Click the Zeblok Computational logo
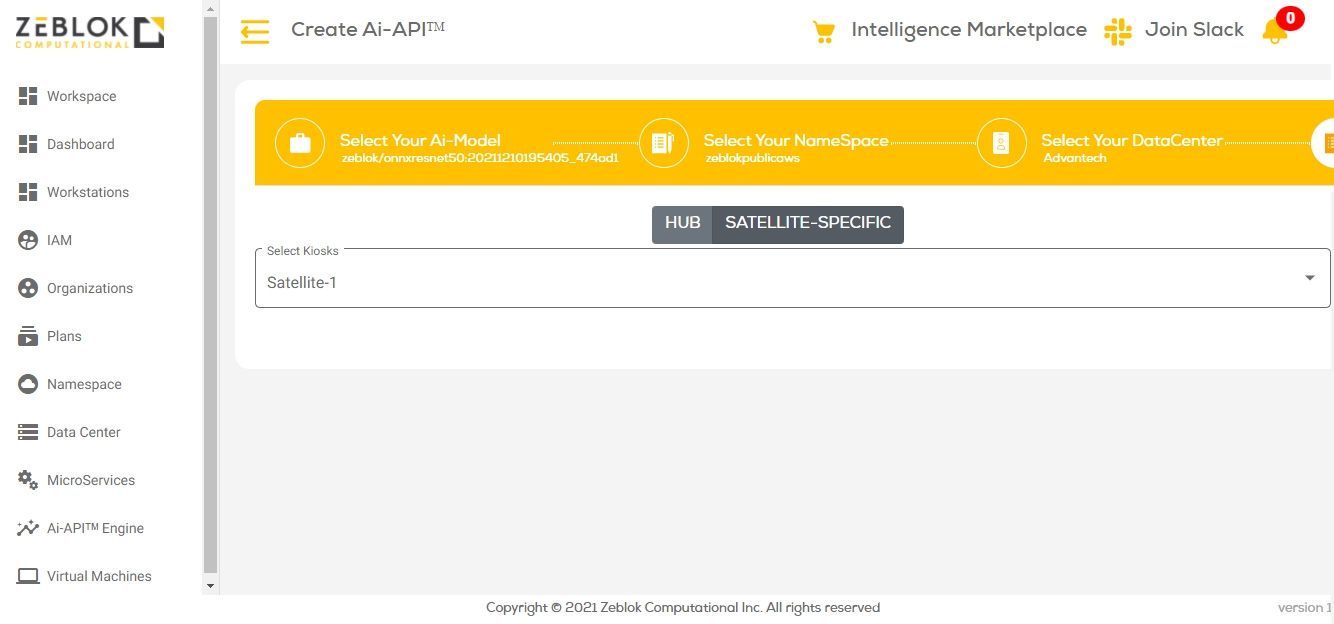The height and width of the screenshot is (624, 1334). 89,33
